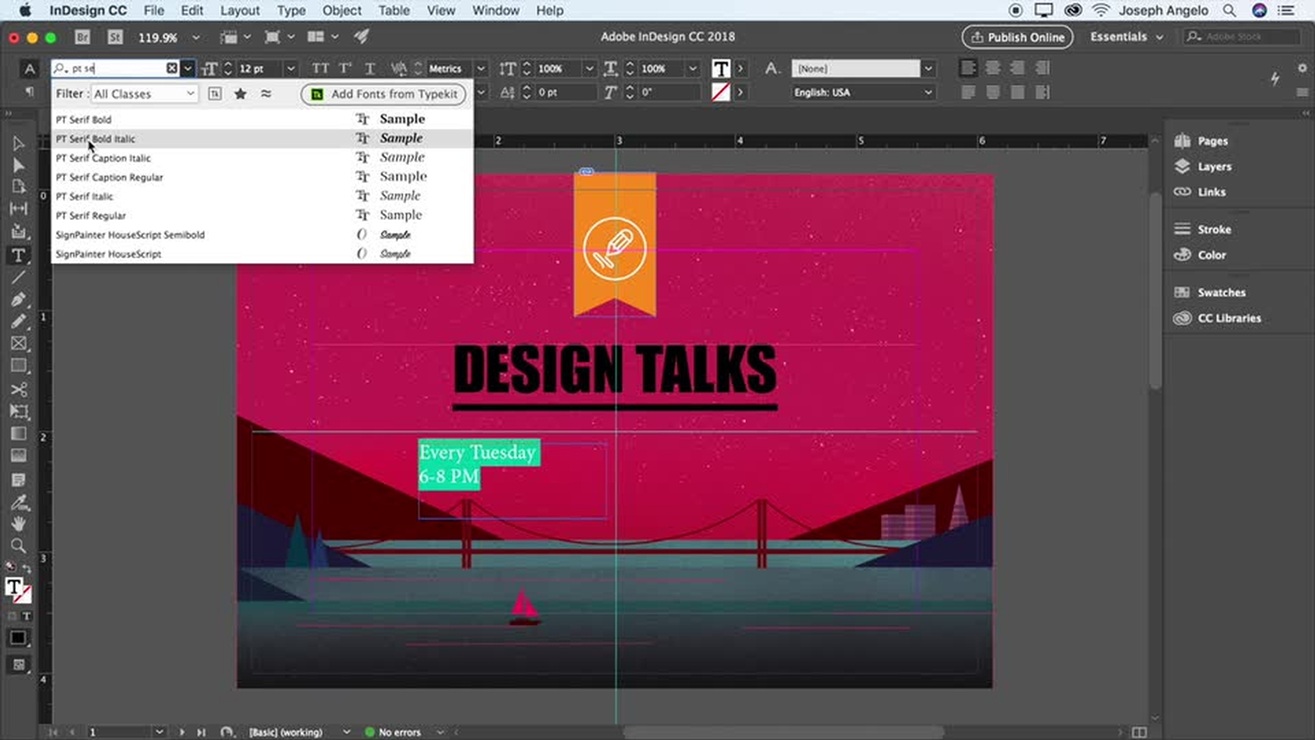Click the text fill color swatch
The image size is (1315, 740).
pyautogui.click(x=720, y=69)
